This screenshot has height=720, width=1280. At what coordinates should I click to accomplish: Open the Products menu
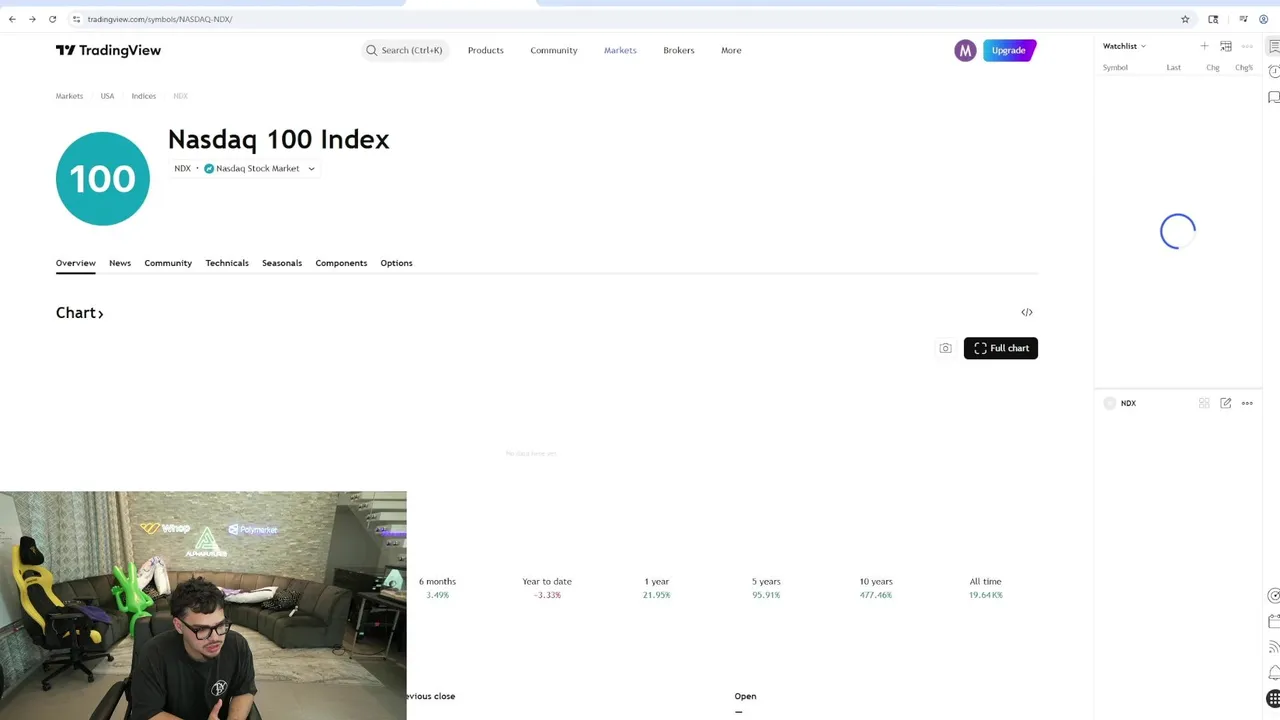(485, 50)
